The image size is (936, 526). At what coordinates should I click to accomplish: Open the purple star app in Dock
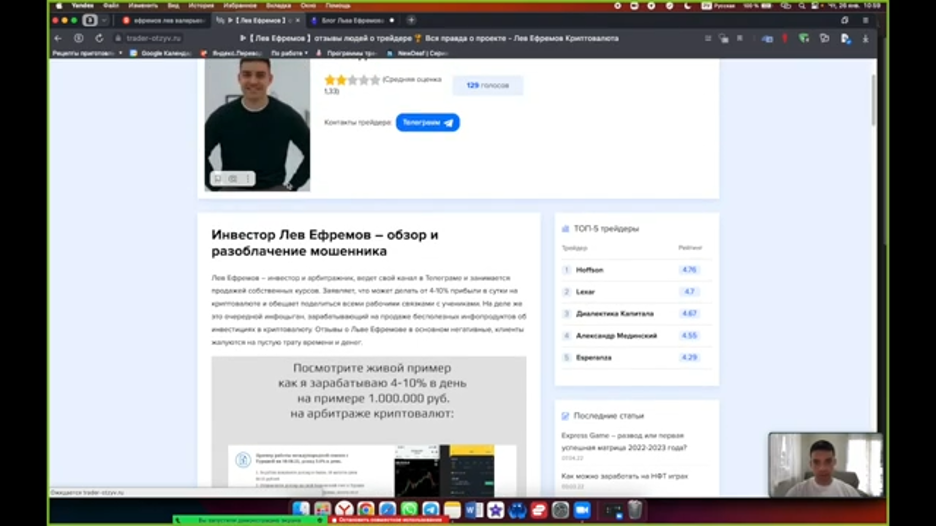(495, 509)
